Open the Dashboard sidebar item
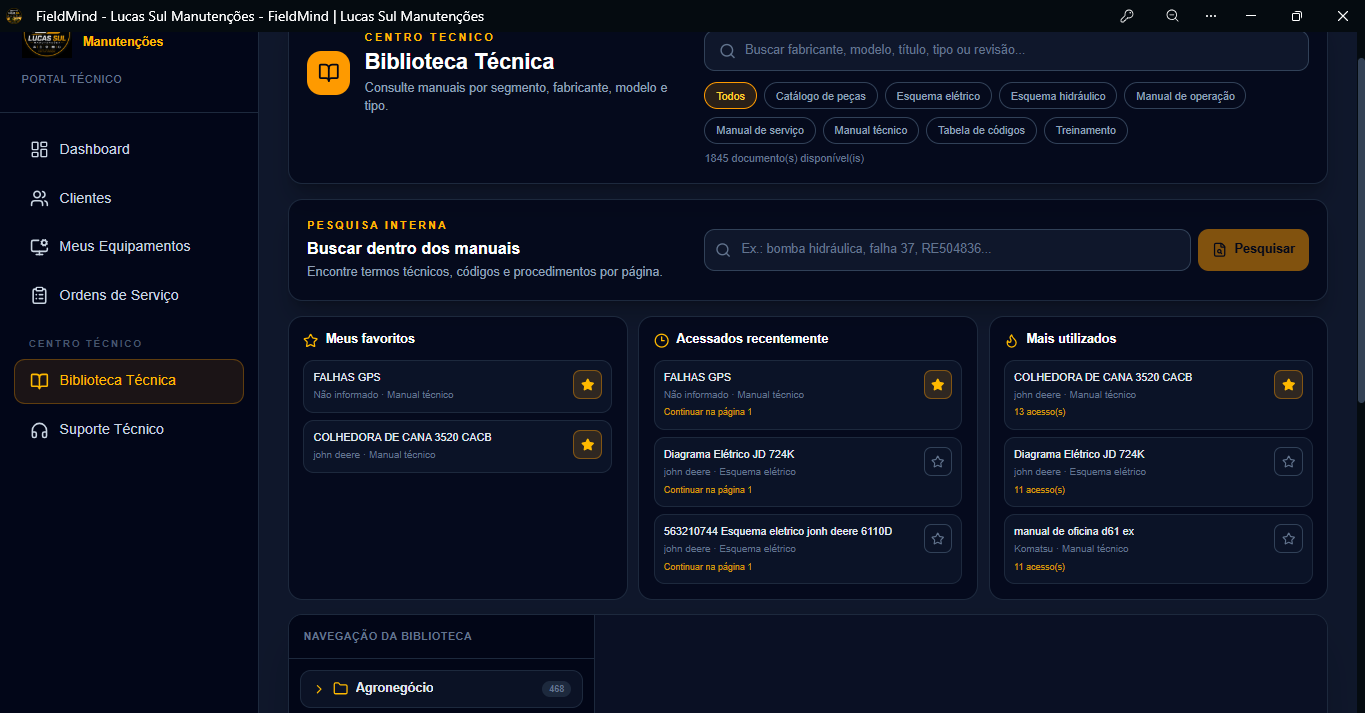This screenshot has width=1365, height=713. click(128, 149)
